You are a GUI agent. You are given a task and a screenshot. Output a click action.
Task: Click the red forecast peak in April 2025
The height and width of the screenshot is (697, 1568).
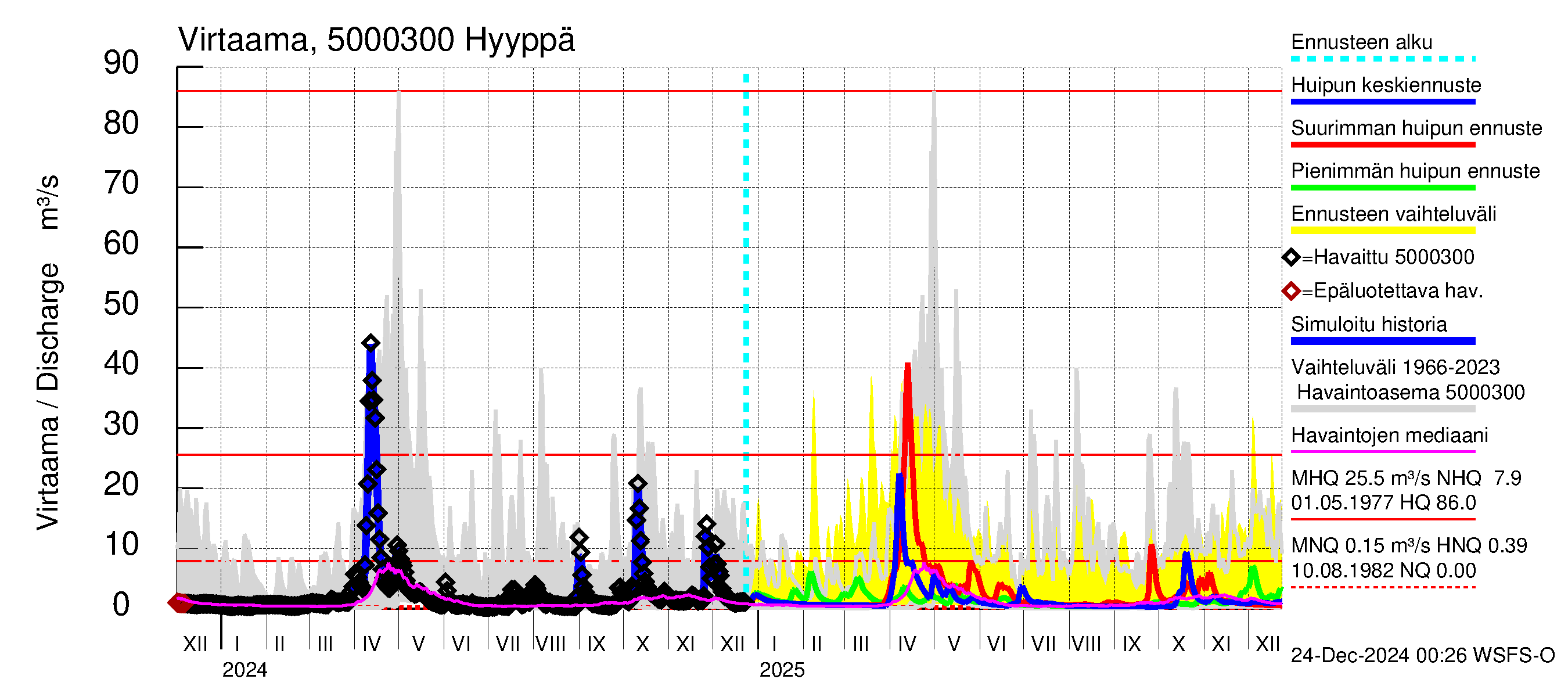(908, 365)
